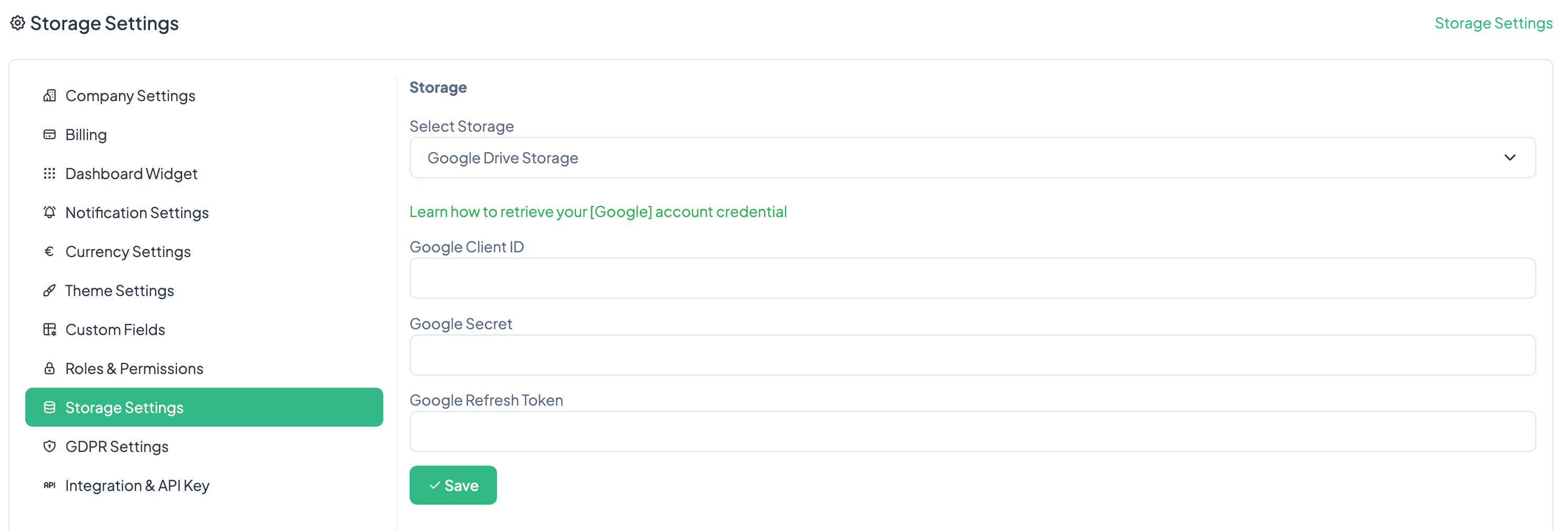Click the Custom Fields table icon
Viewport: 1568px width, 531px height.
point(49,329)
